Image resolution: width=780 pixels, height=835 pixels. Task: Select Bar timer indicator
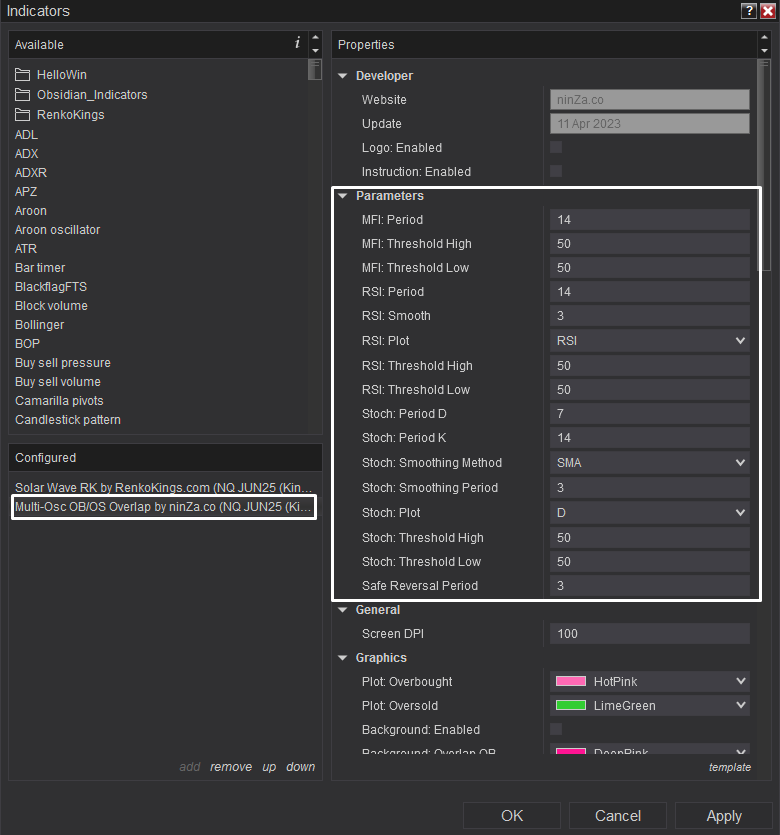tap(40, 267)
